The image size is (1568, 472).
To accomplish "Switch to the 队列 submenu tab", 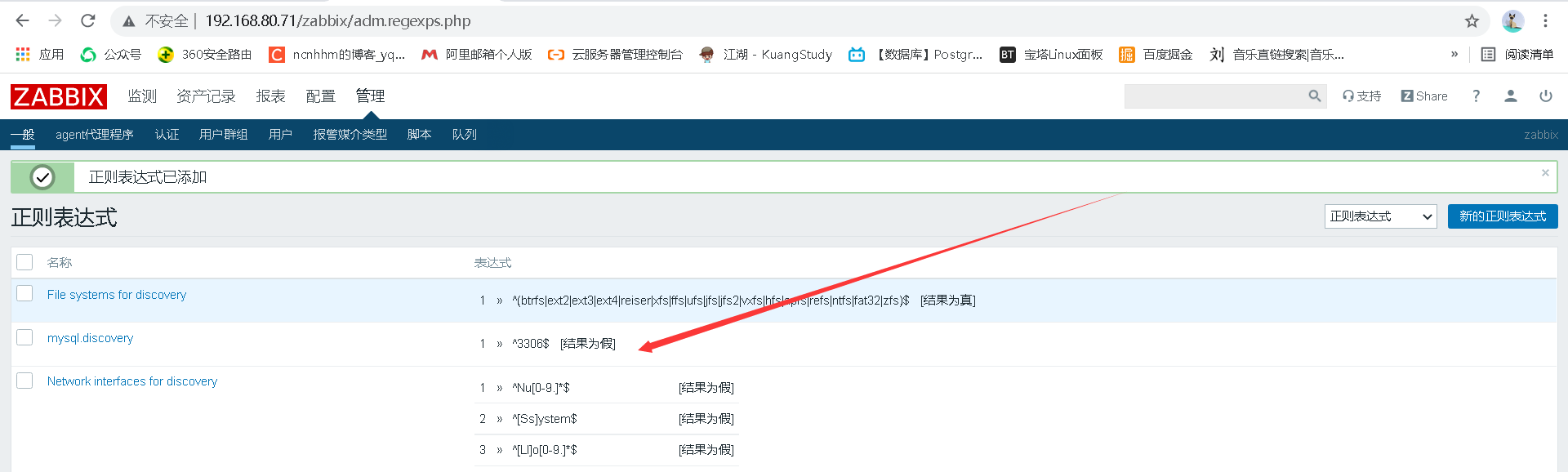I will [465, 135].
